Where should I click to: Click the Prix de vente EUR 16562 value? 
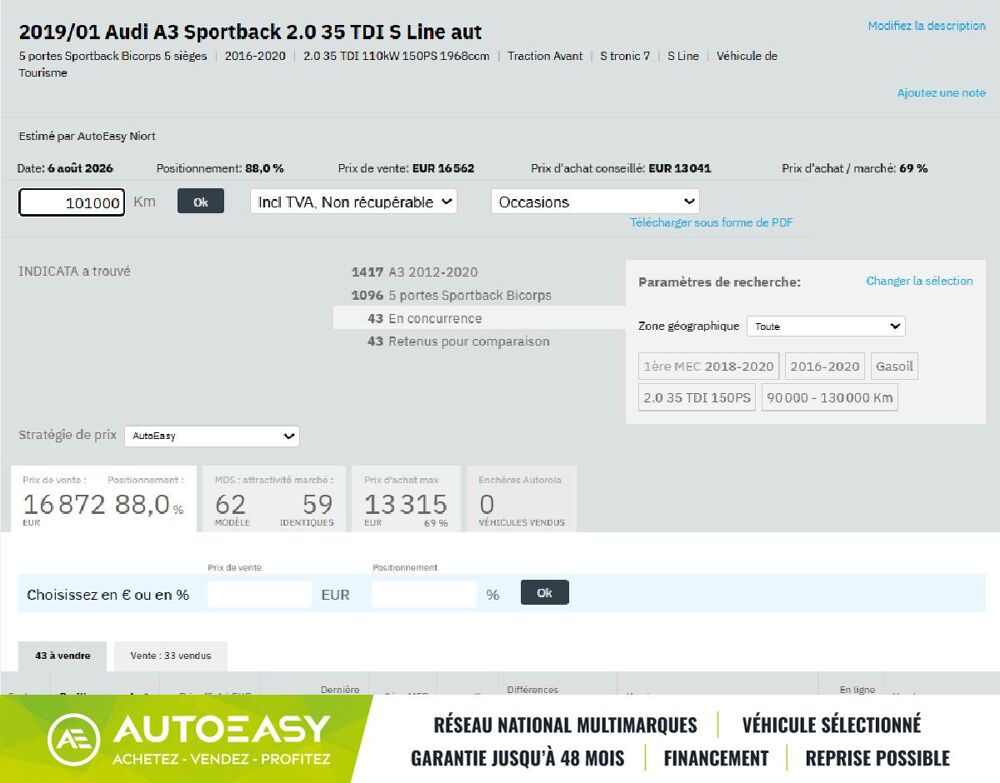point(443,168)
